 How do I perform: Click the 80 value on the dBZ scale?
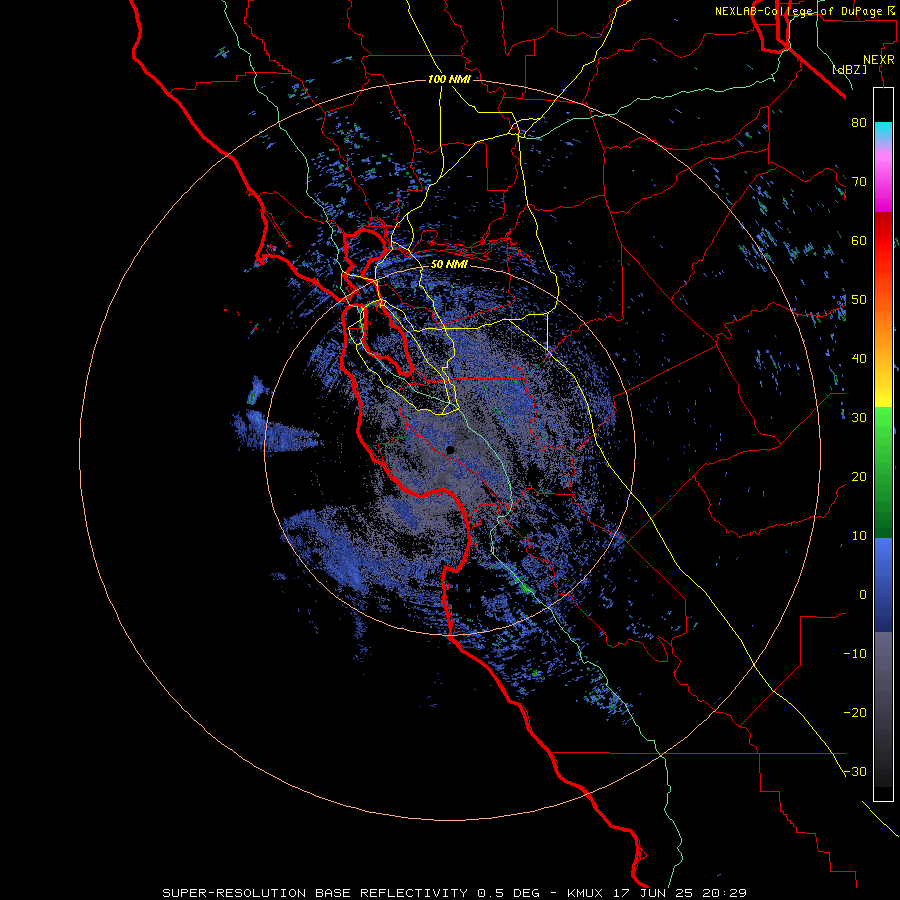(859, 122)
